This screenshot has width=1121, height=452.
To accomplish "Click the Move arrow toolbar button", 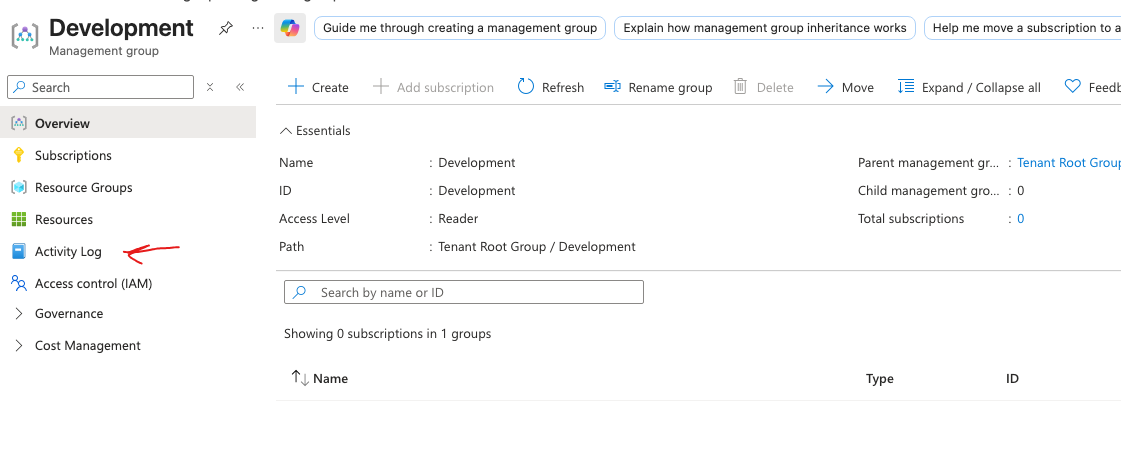I will coord(845,87).
